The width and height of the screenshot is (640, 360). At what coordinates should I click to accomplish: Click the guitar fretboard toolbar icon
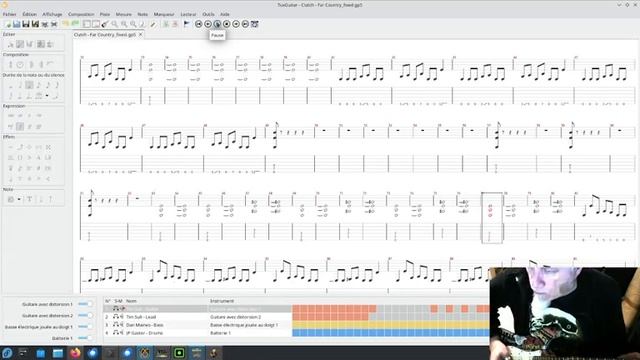click(x=104, y=24)
